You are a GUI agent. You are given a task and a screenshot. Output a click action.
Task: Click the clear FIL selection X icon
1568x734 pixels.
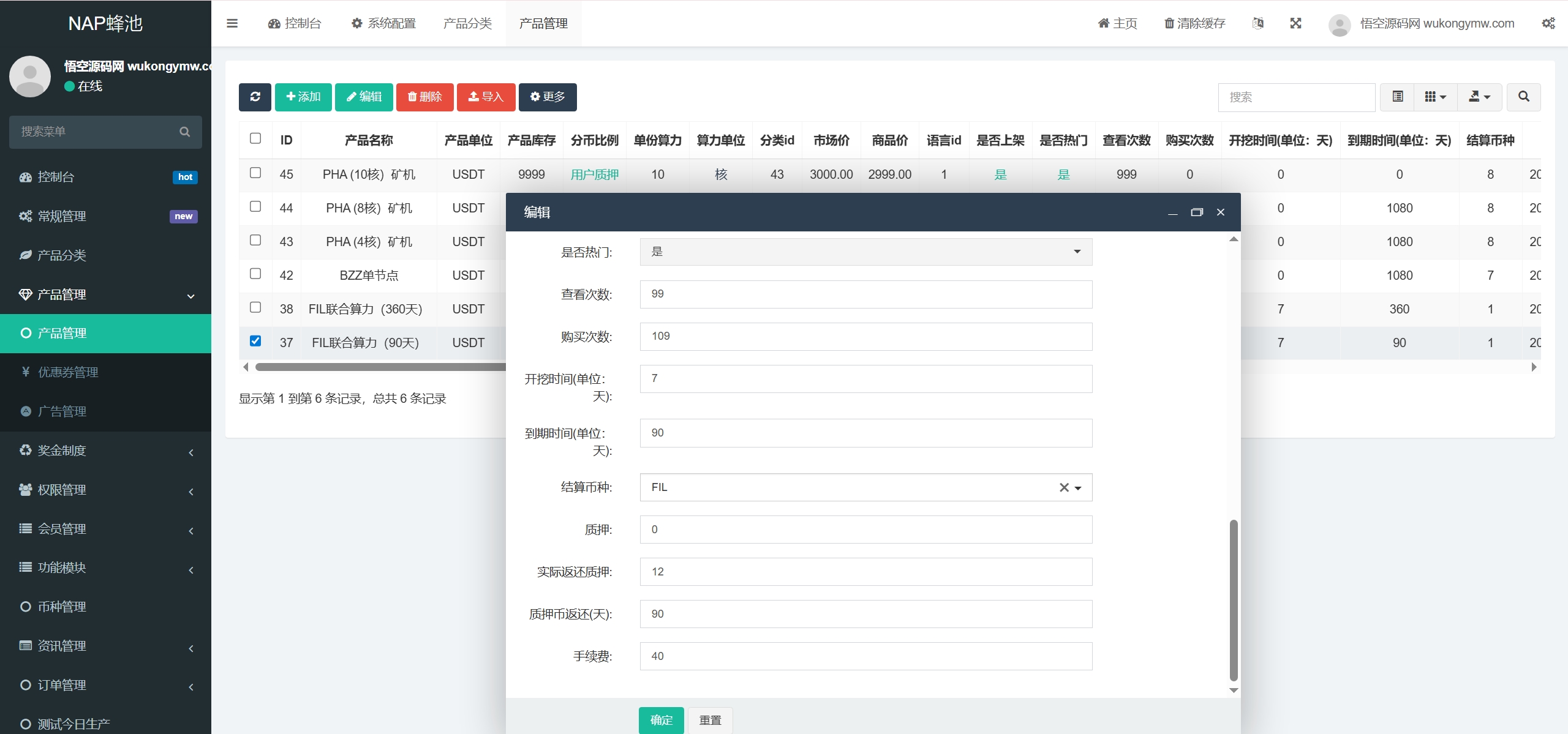pos(1064,487)
